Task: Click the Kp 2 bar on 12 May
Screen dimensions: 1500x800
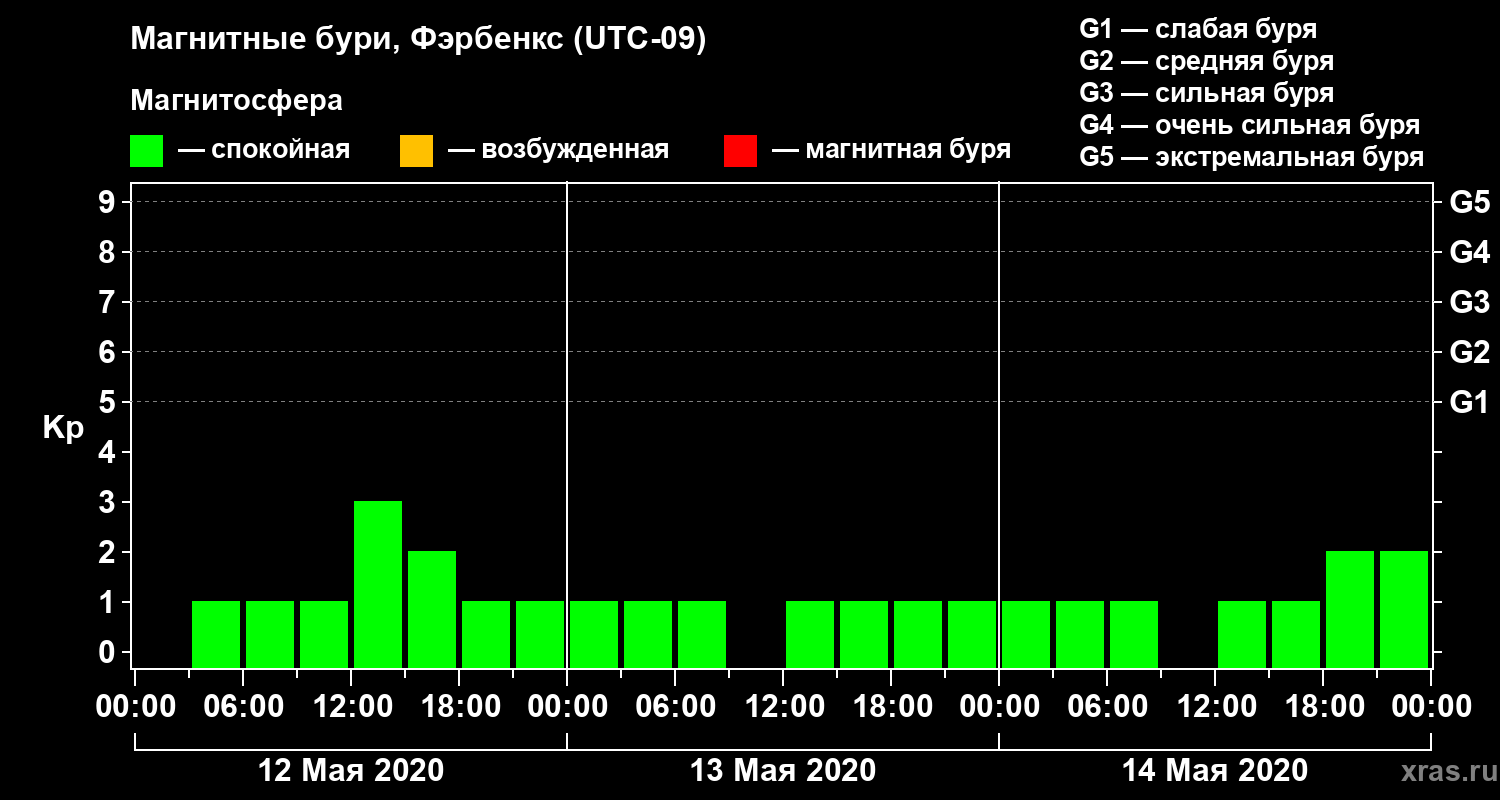Action: (x=432, y=609)
